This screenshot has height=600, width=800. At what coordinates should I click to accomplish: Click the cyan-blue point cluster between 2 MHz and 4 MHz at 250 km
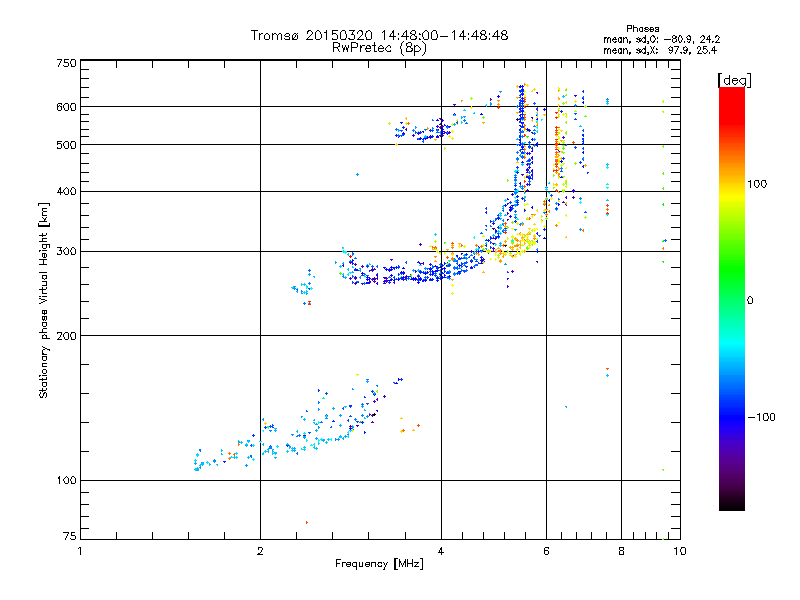(304, 288)
